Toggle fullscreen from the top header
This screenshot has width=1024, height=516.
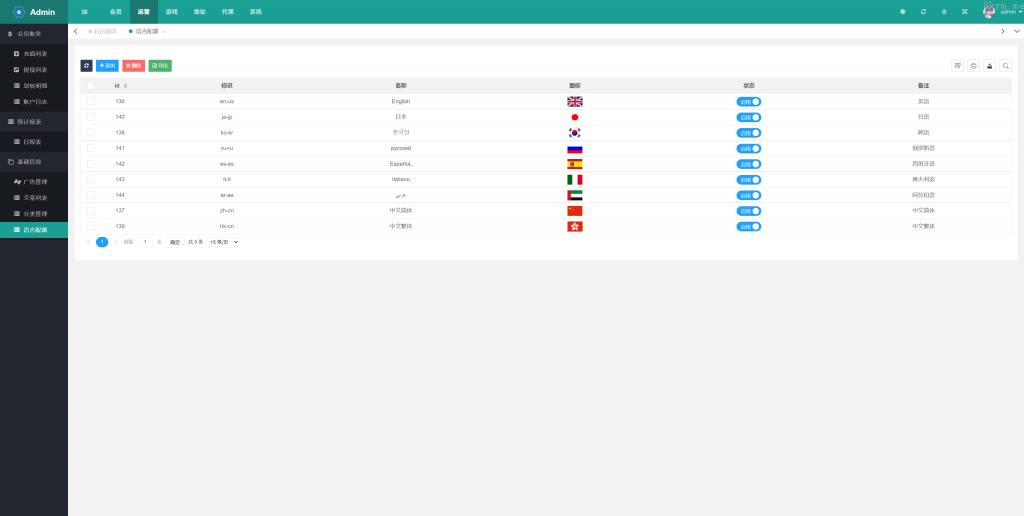point(964,12)
